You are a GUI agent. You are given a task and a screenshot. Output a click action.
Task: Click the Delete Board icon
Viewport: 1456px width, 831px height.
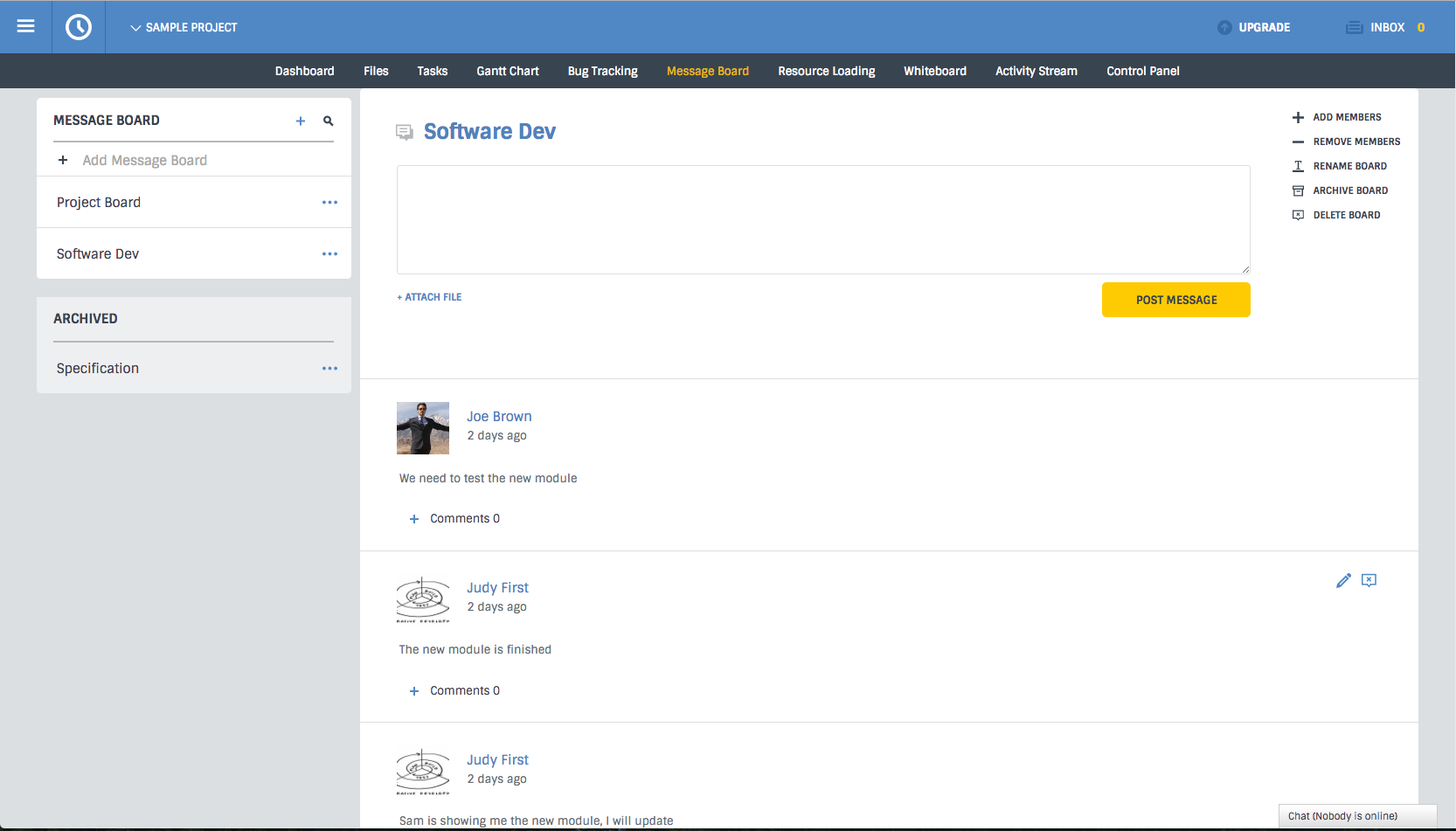click(1298, 215)
